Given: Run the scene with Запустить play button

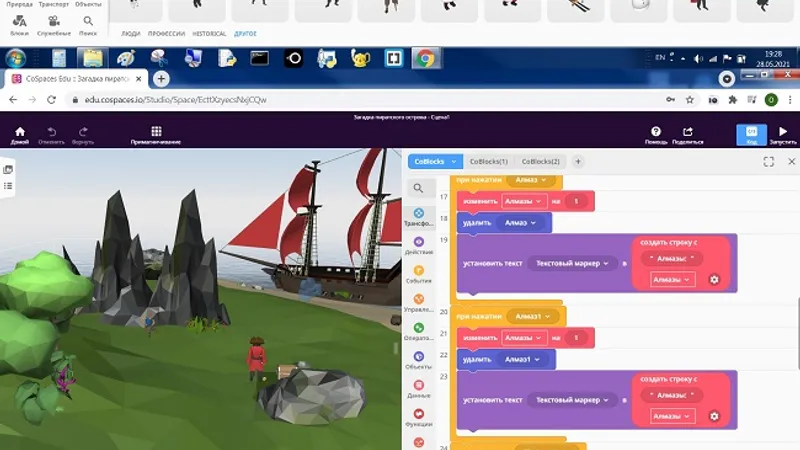Looking at the screenshot, I should click(x=783, y=135).
